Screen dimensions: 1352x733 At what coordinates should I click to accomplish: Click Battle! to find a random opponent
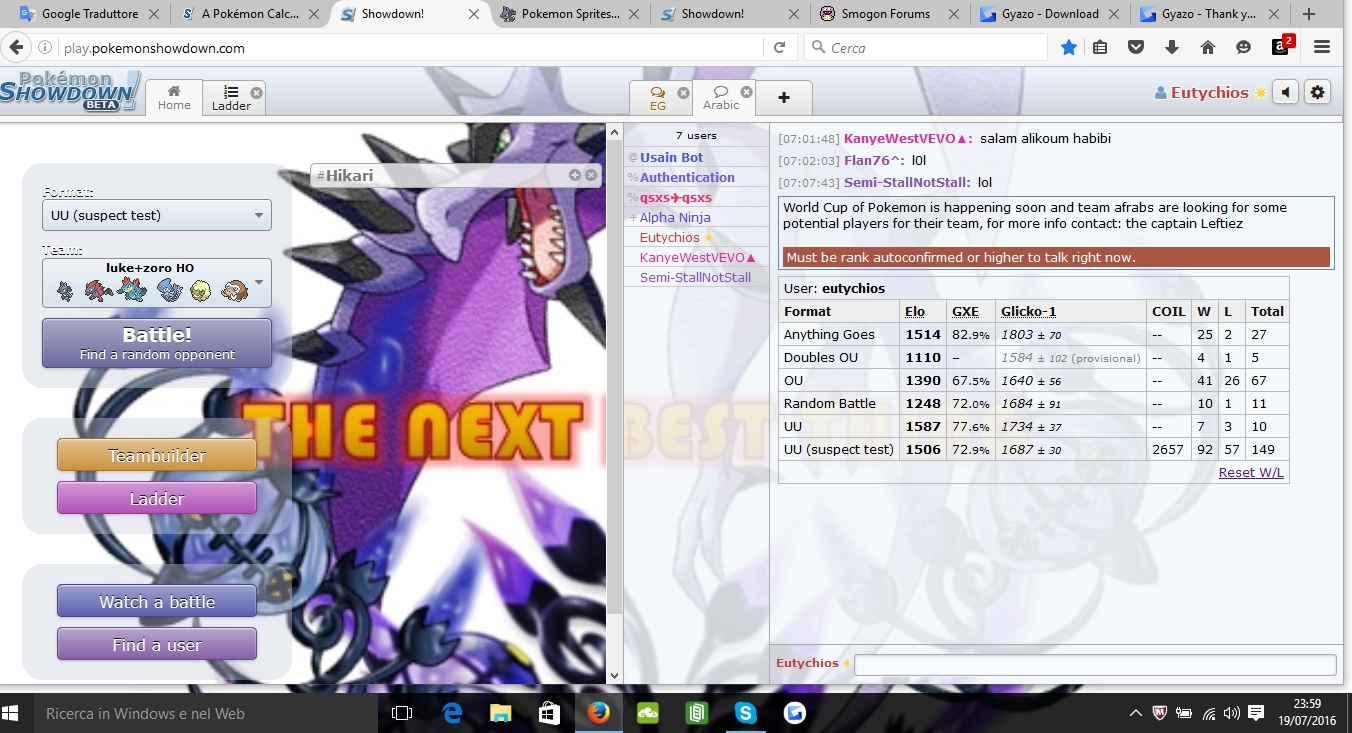tap(157, 343)
